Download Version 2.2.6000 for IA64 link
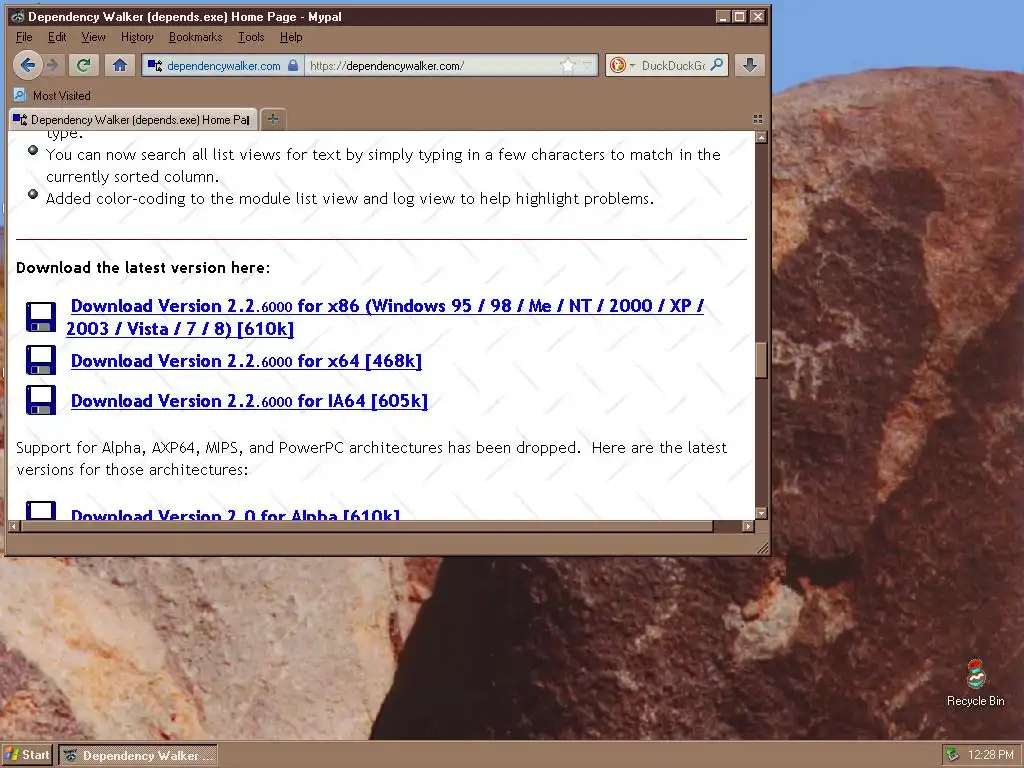Screen dimensions: 1024x768 [x=249, y=400]
